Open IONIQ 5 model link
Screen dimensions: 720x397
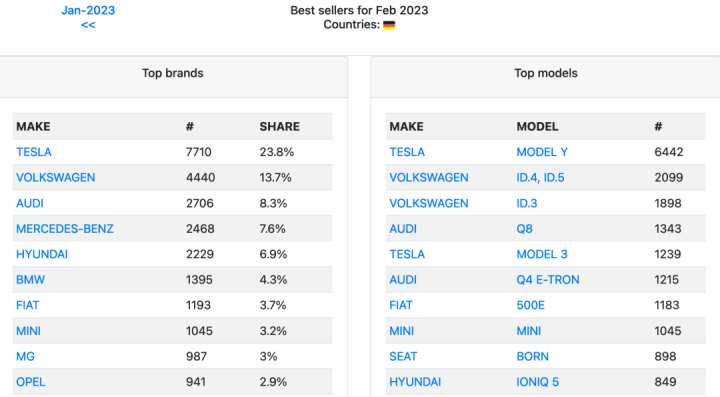(x=538, y=382)
